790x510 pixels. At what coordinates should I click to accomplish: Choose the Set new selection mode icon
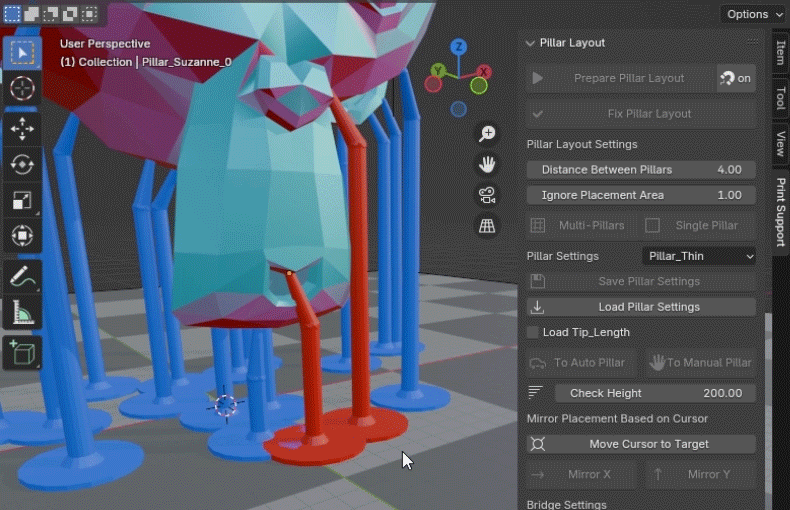[x=12, y=14]
